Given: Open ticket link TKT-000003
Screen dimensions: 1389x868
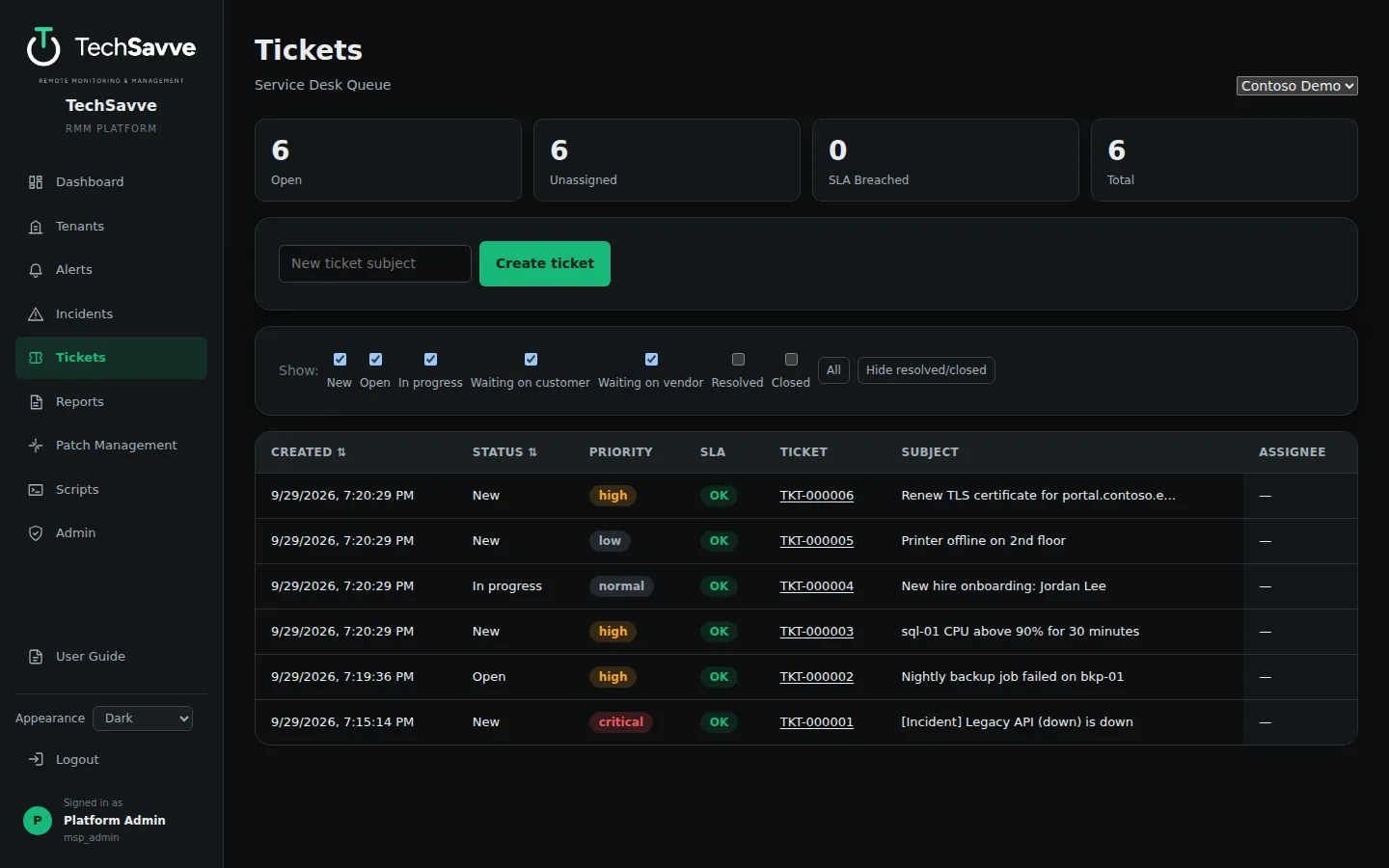Looking at the screenshot, I should click(816, 632).
